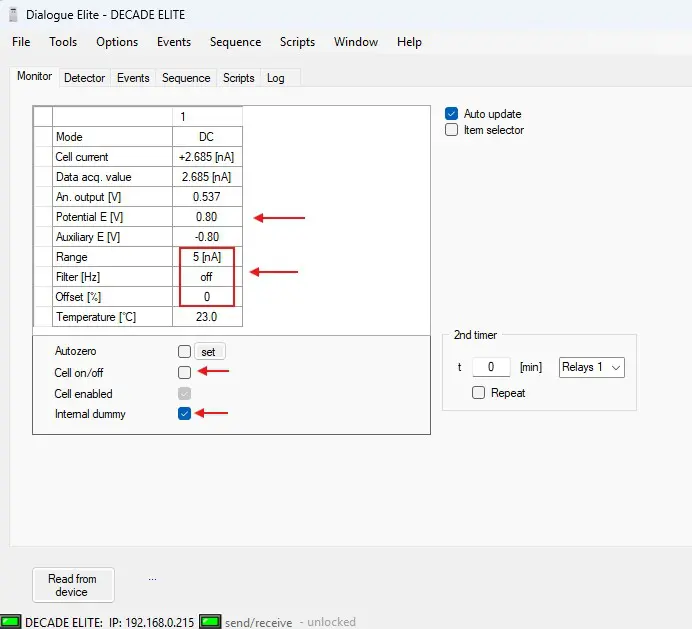Open the File menu
This screenshot has height=629, width=692.
[21, 42]
